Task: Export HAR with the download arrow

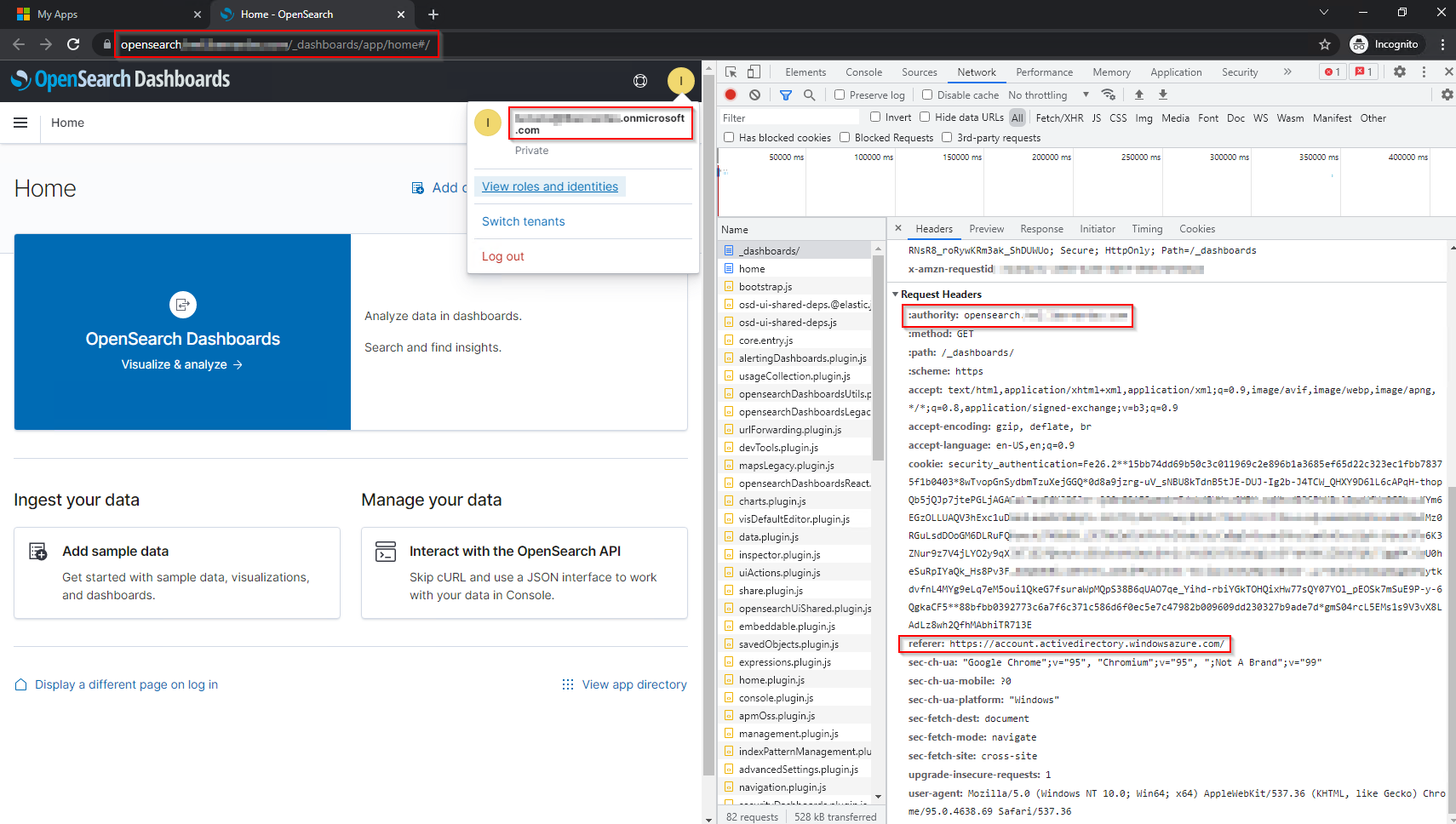Action: (x=1163, y=95)
